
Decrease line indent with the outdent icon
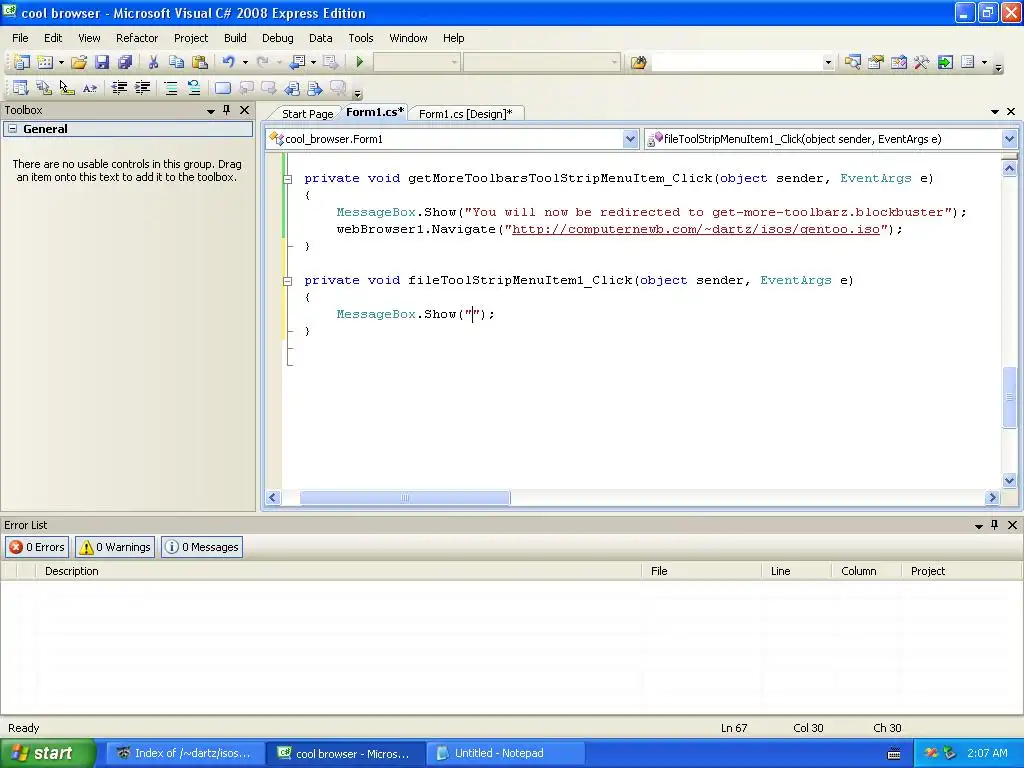(120, 88)
